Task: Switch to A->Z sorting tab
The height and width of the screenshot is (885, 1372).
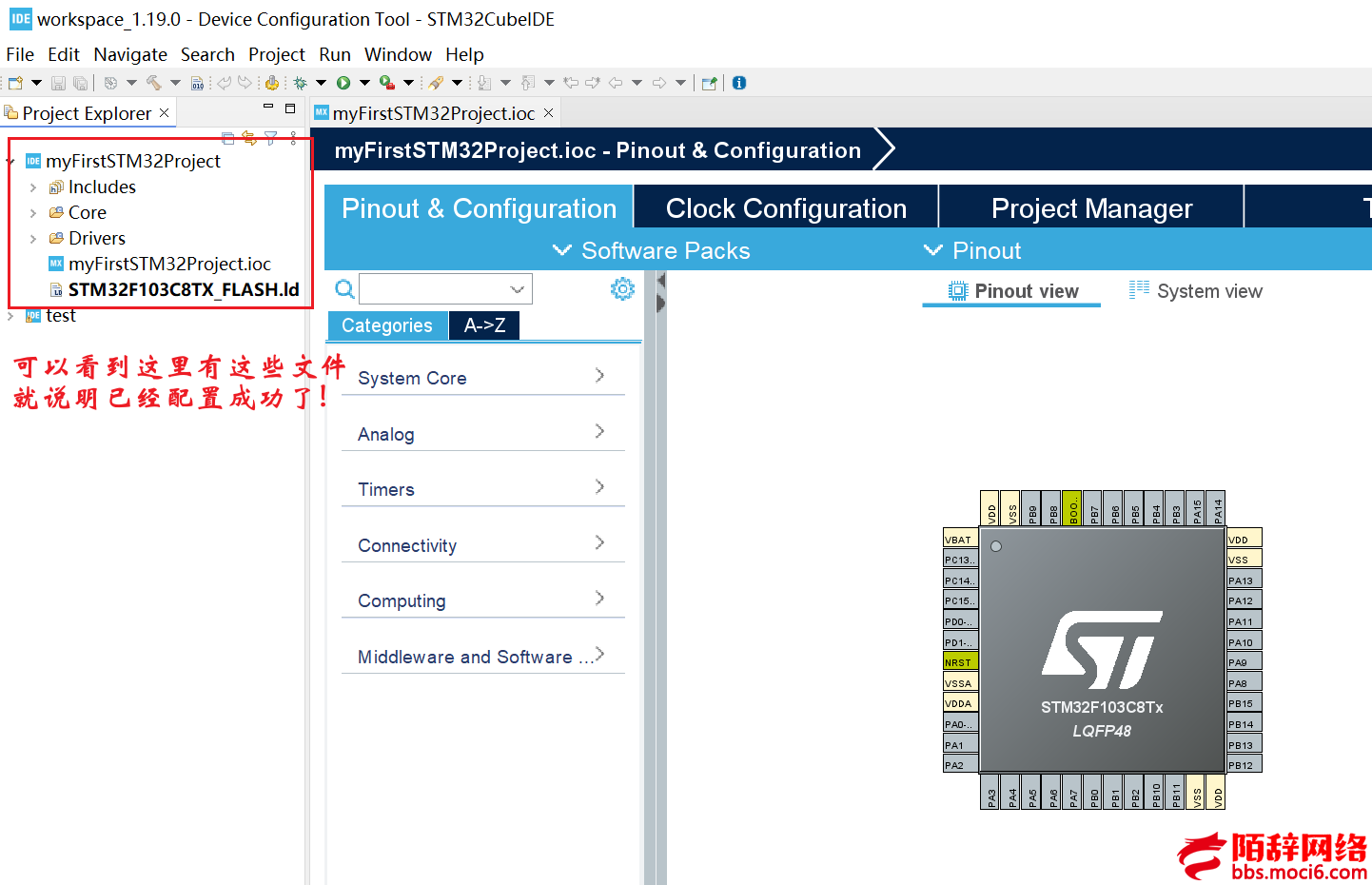Action: click(x=484, y=325)
